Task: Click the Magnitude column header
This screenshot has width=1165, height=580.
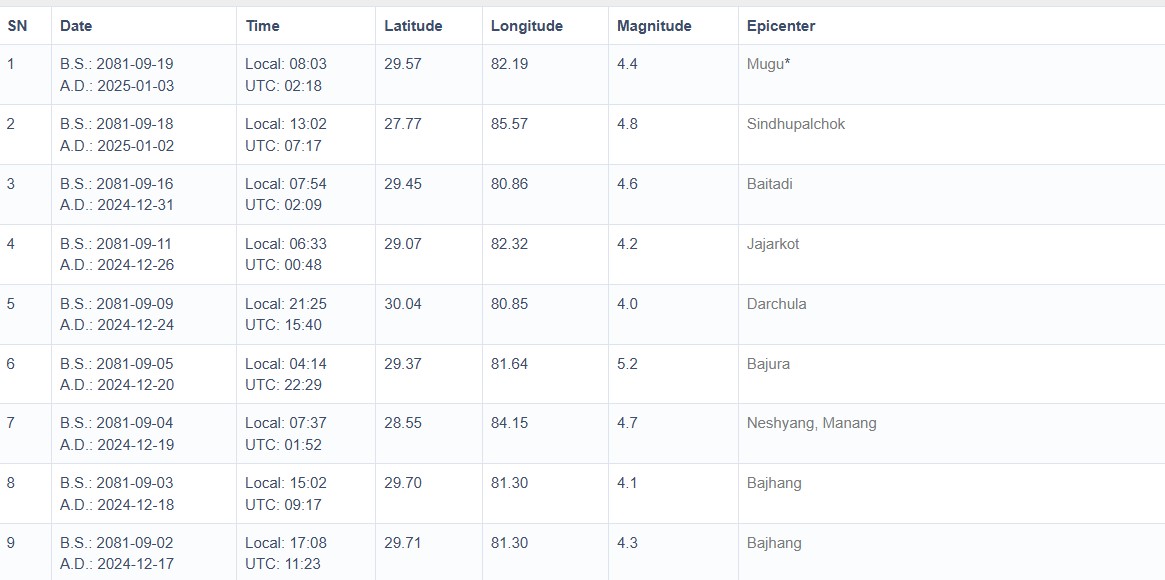Action: pyautogui.click(x=654, y=26)
